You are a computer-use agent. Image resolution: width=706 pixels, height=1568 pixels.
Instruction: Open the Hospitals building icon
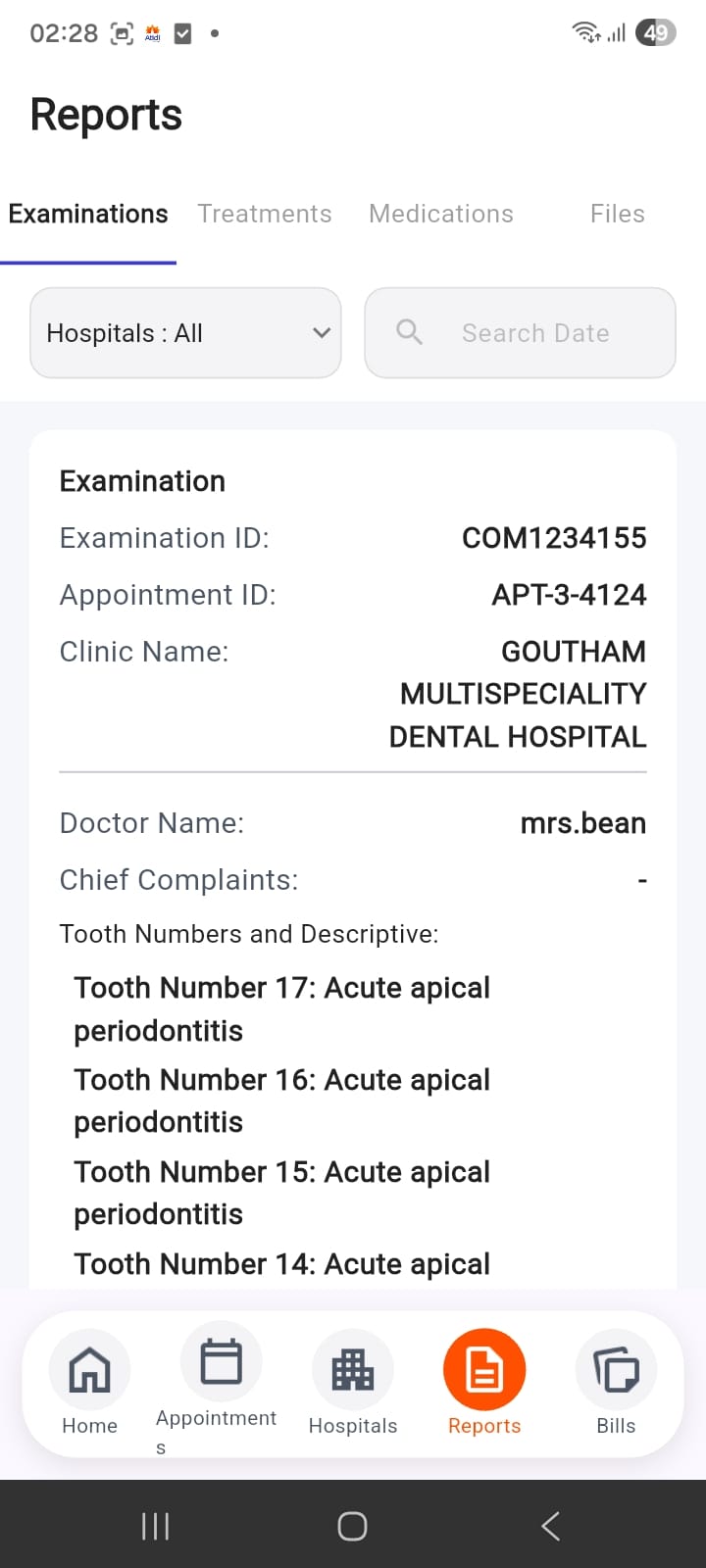[x=353, y=1370]
